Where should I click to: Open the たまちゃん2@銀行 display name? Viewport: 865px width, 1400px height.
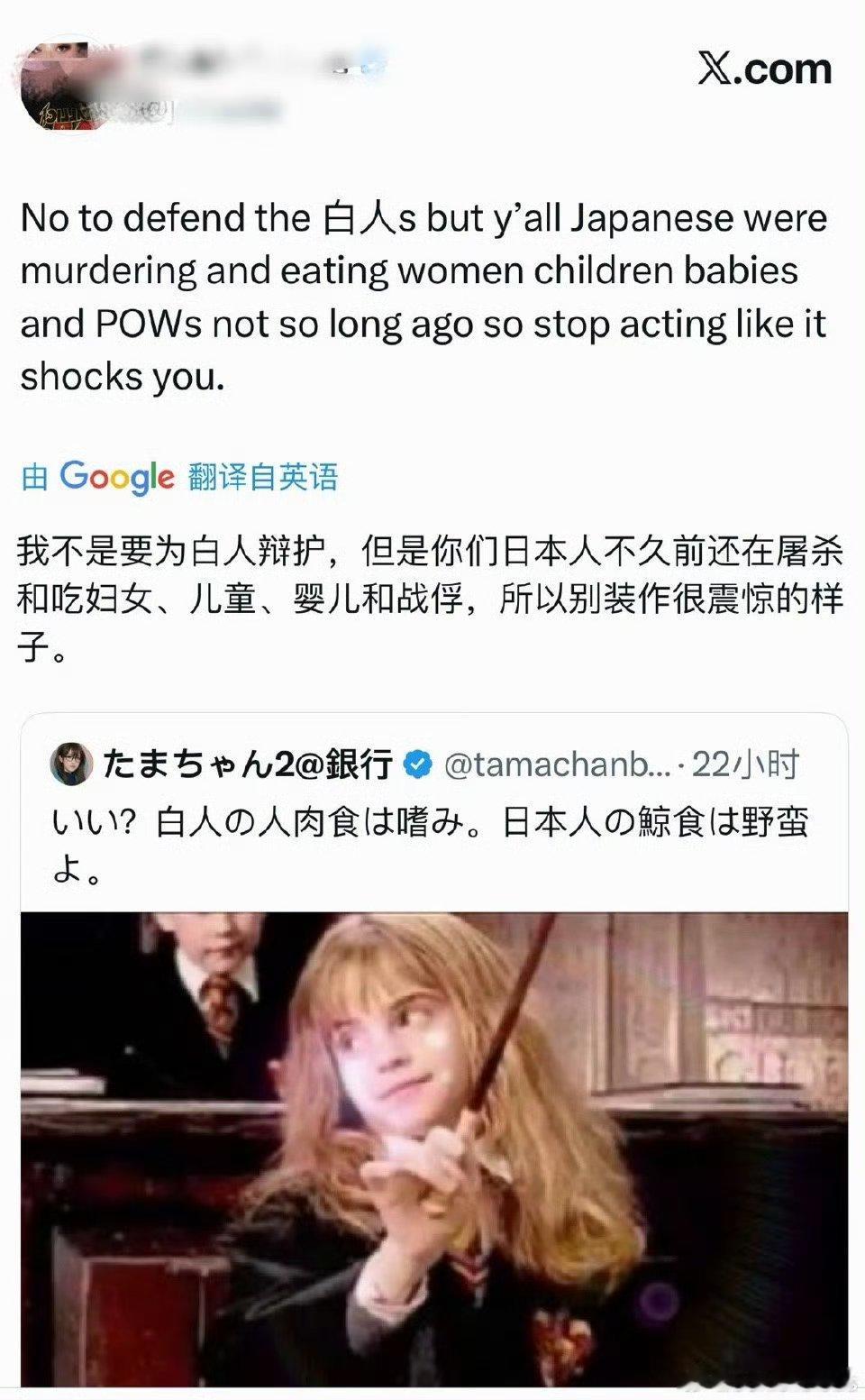click(x=248, y=765)
